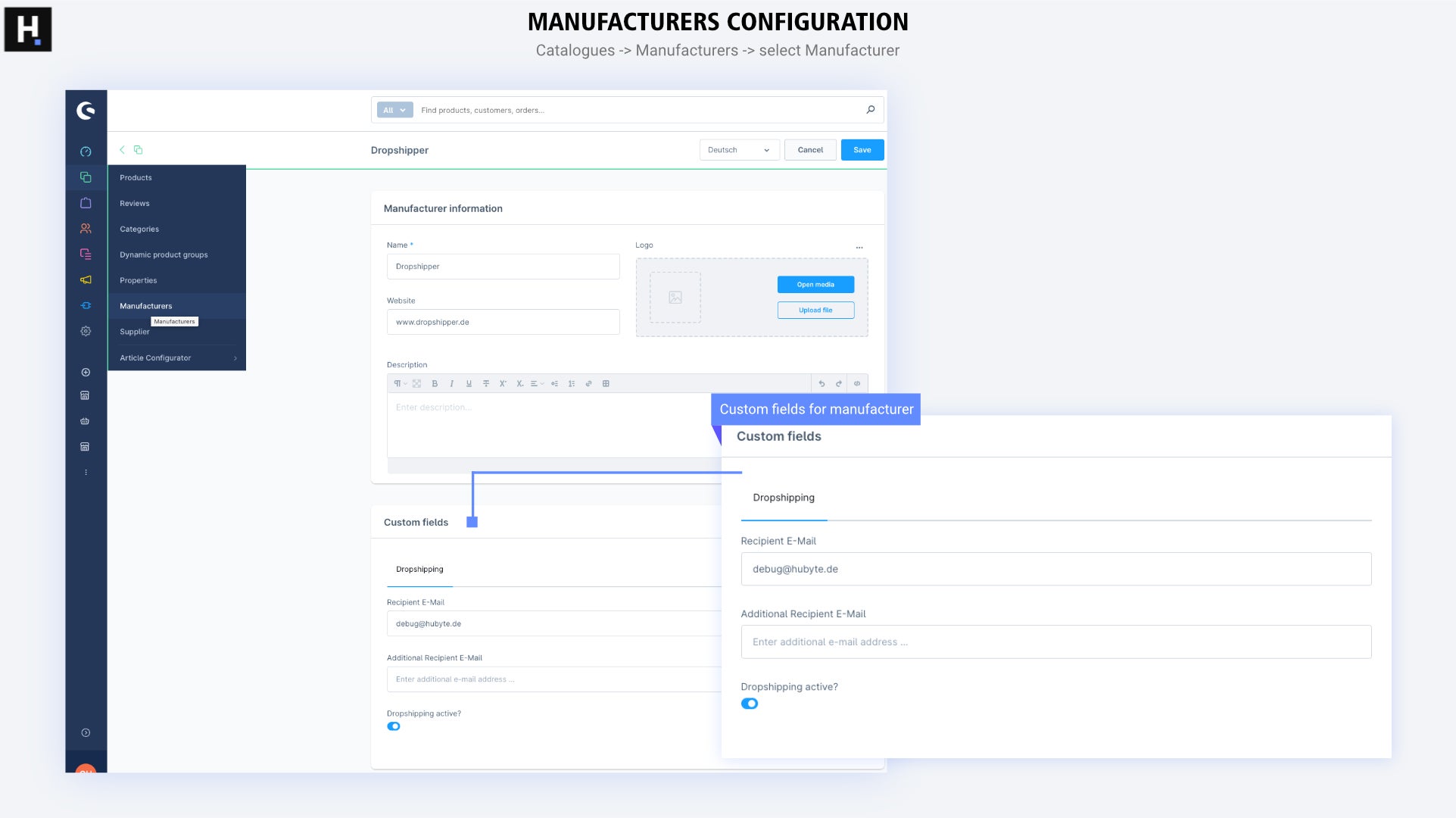Open the Settings gear icon in sidebar
The width and height of the screenshot is (1456, 818).
point(86,331)
